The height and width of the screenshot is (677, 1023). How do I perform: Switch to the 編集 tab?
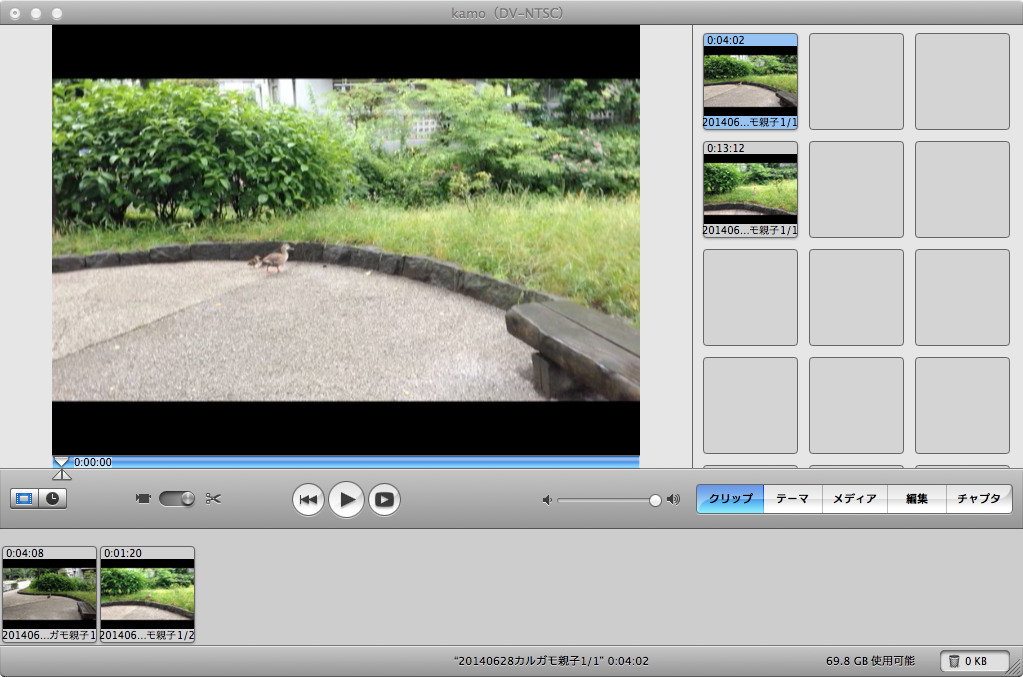point(916,499)
